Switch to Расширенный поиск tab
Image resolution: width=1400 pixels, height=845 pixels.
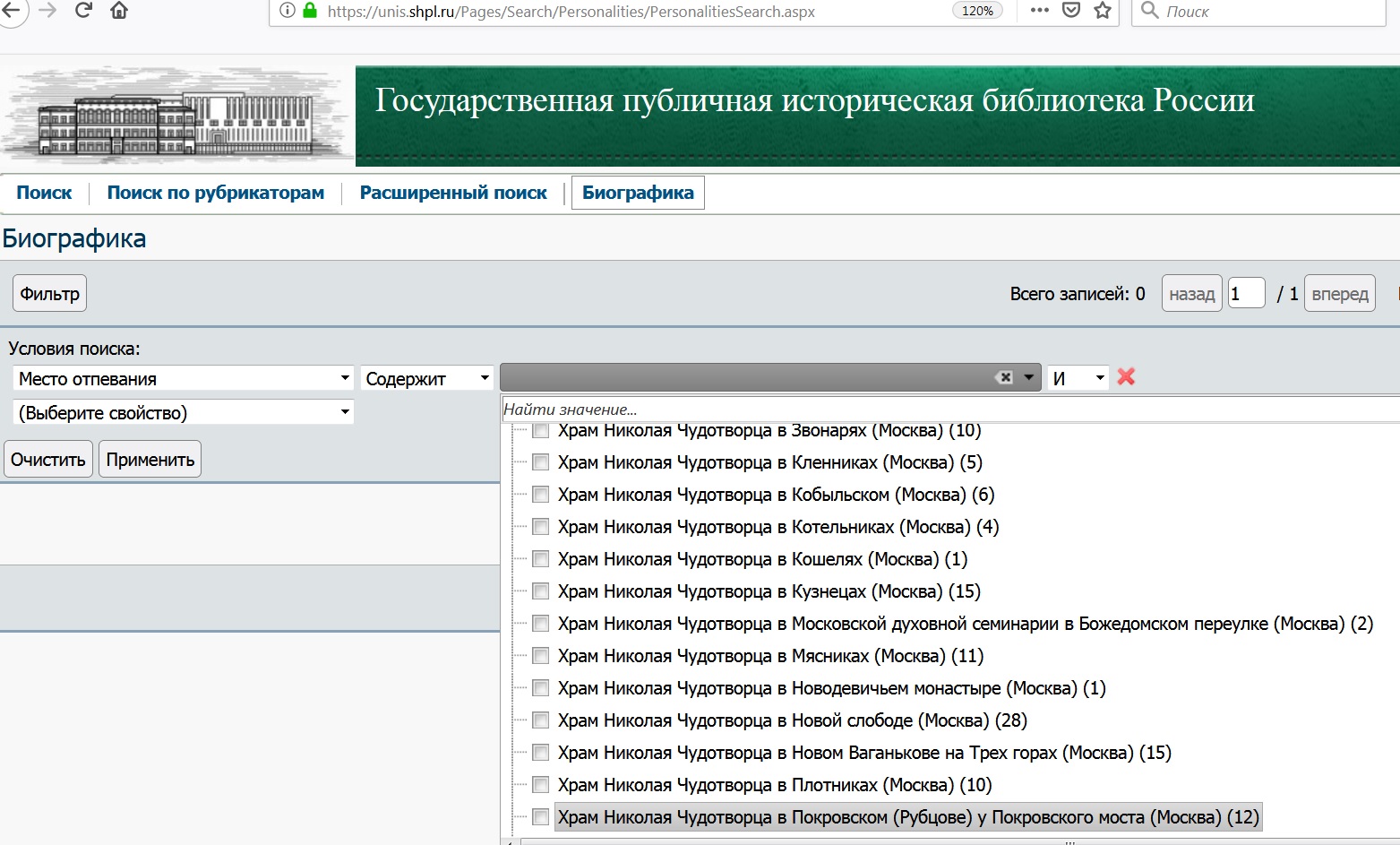click(453, 193)
